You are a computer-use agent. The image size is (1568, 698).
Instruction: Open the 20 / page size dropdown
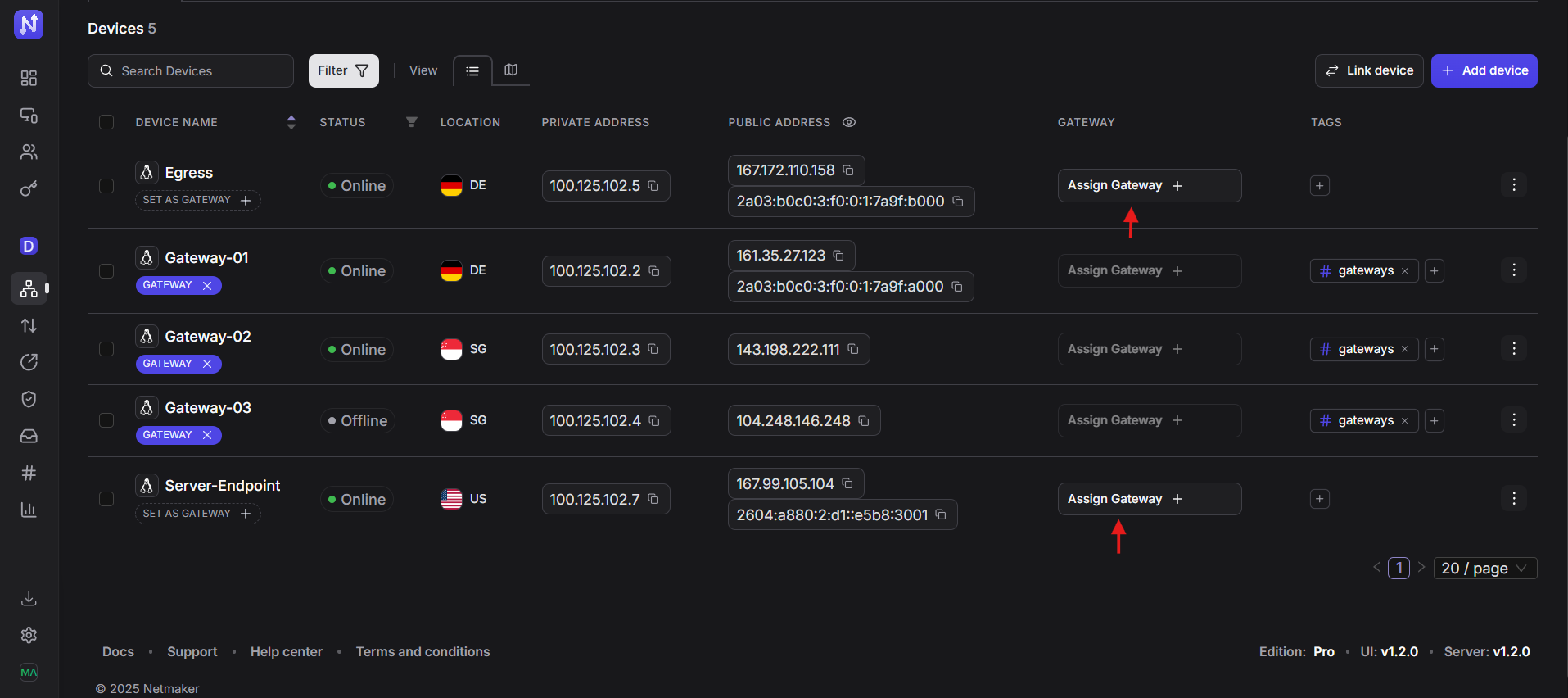(1484, 569)
